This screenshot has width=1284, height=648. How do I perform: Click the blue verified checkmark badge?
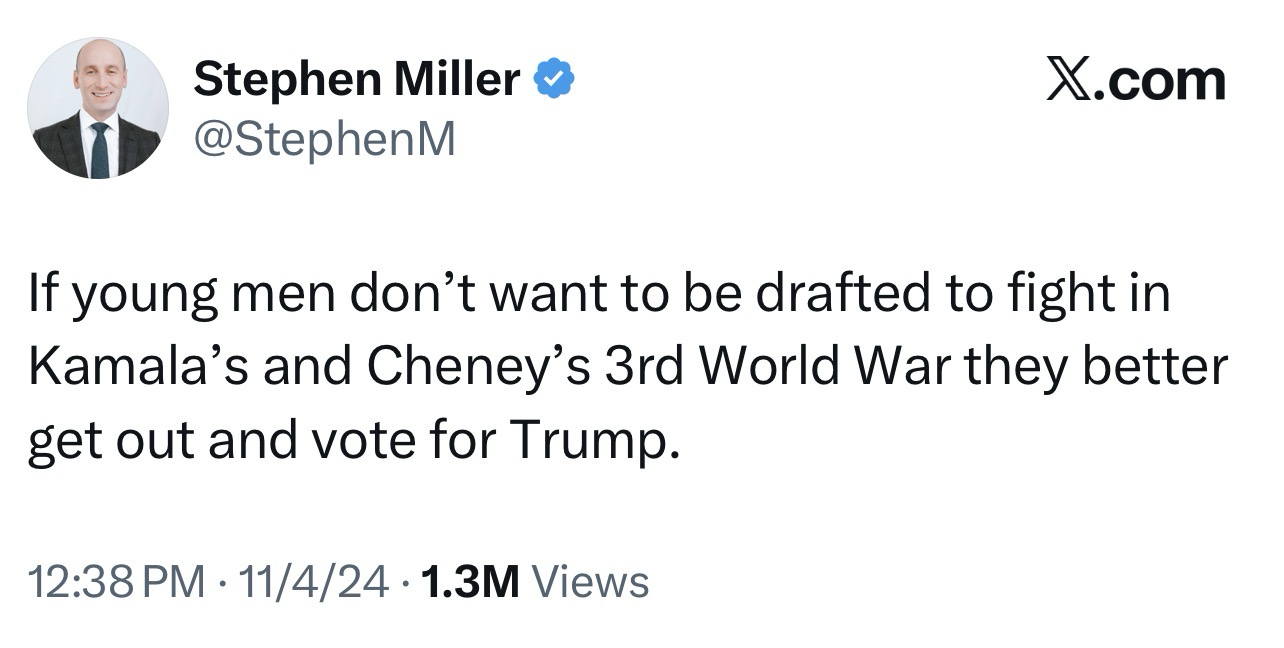[x=555, y=80]
